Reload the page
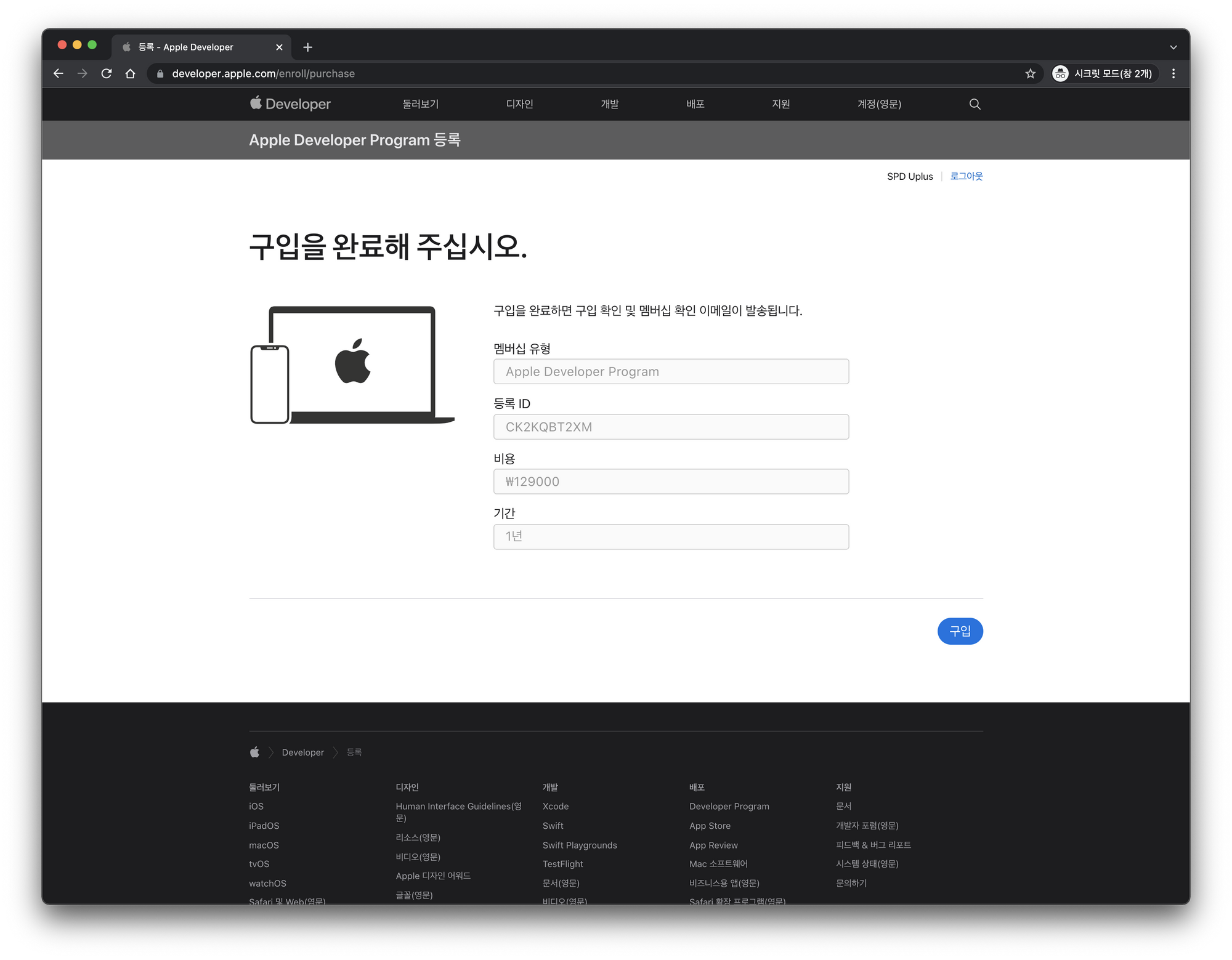The height and width of the screenshot is (960, 1232). tap(107, 74)
